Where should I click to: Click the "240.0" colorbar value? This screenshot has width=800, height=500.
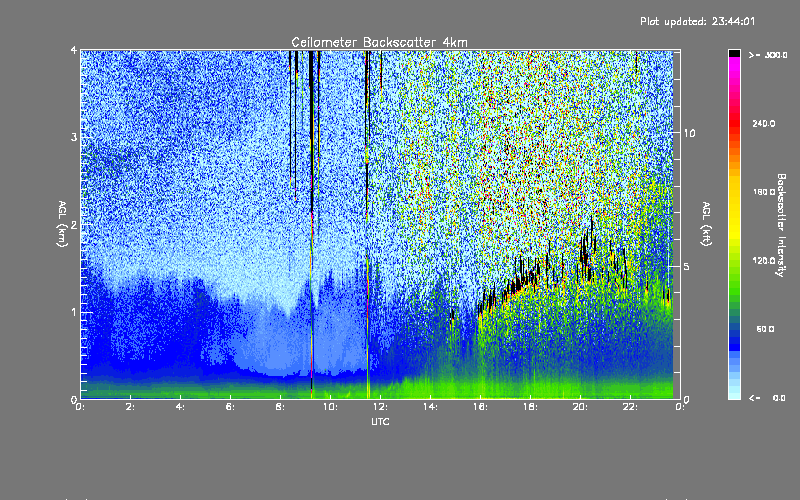pos(764,123)
